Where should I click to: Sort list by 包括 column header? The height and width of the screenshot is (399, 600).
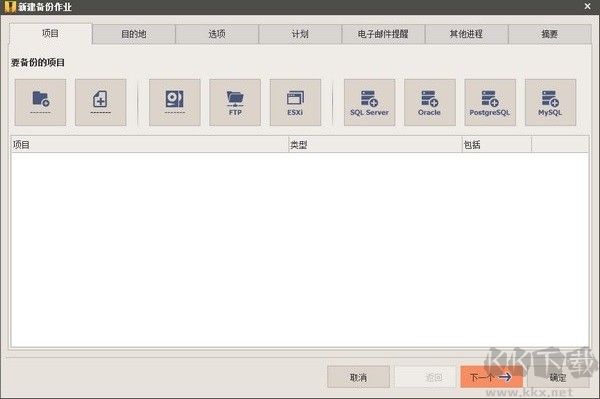click(x=497, y=145)
